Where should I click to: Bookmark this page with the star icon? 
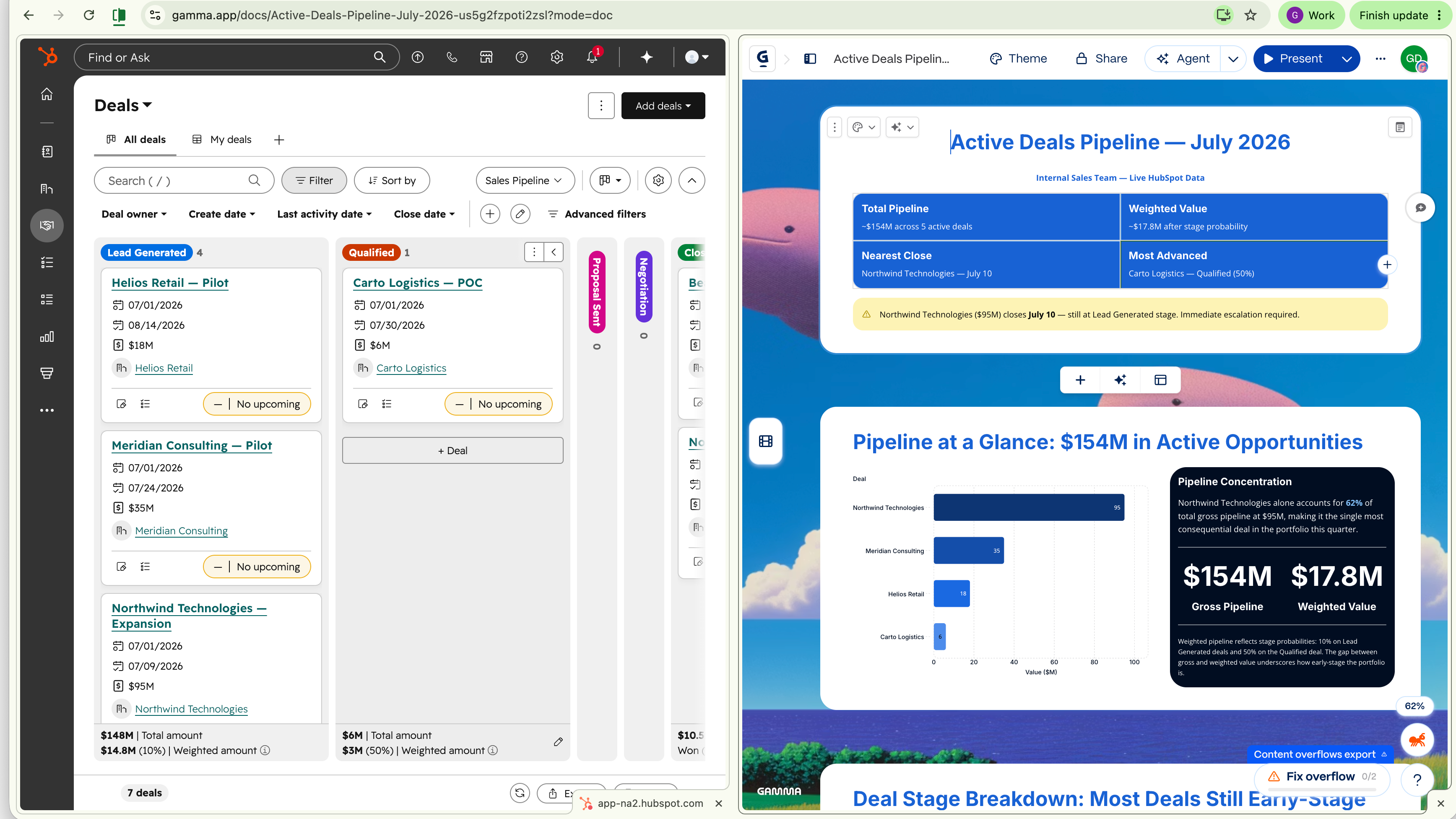coord(1250,15)
